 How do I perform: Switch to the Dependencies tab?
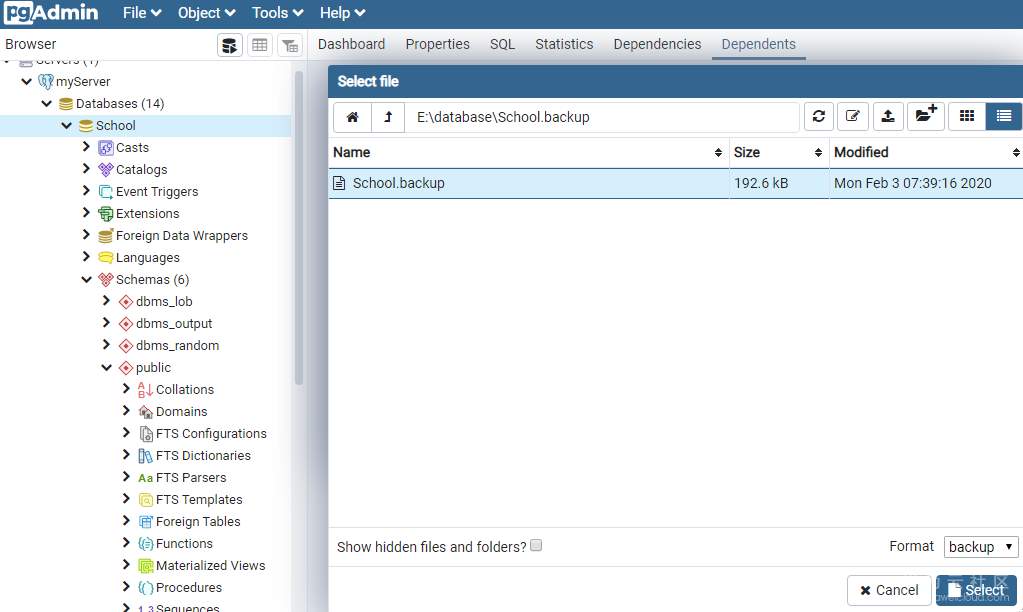click(x=657, y=44)
